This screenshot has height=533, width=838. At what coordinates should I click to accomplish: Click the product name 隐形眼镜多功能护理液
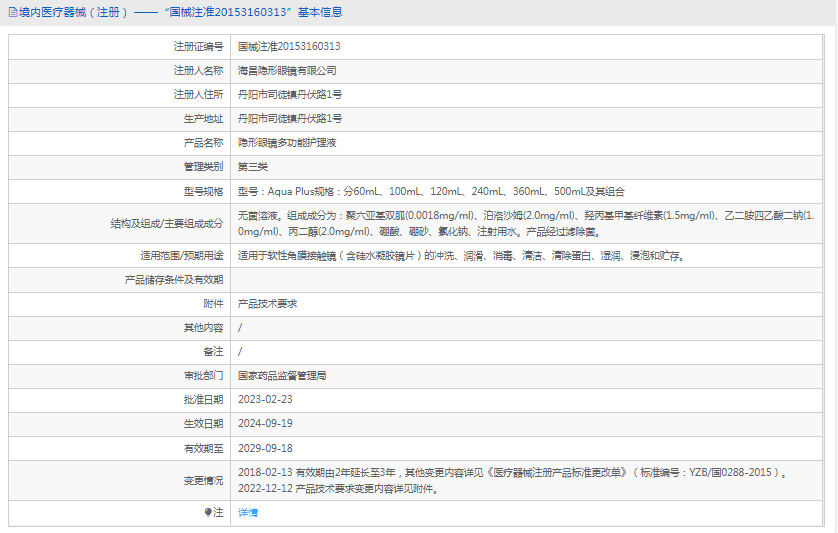coord(287,143)
